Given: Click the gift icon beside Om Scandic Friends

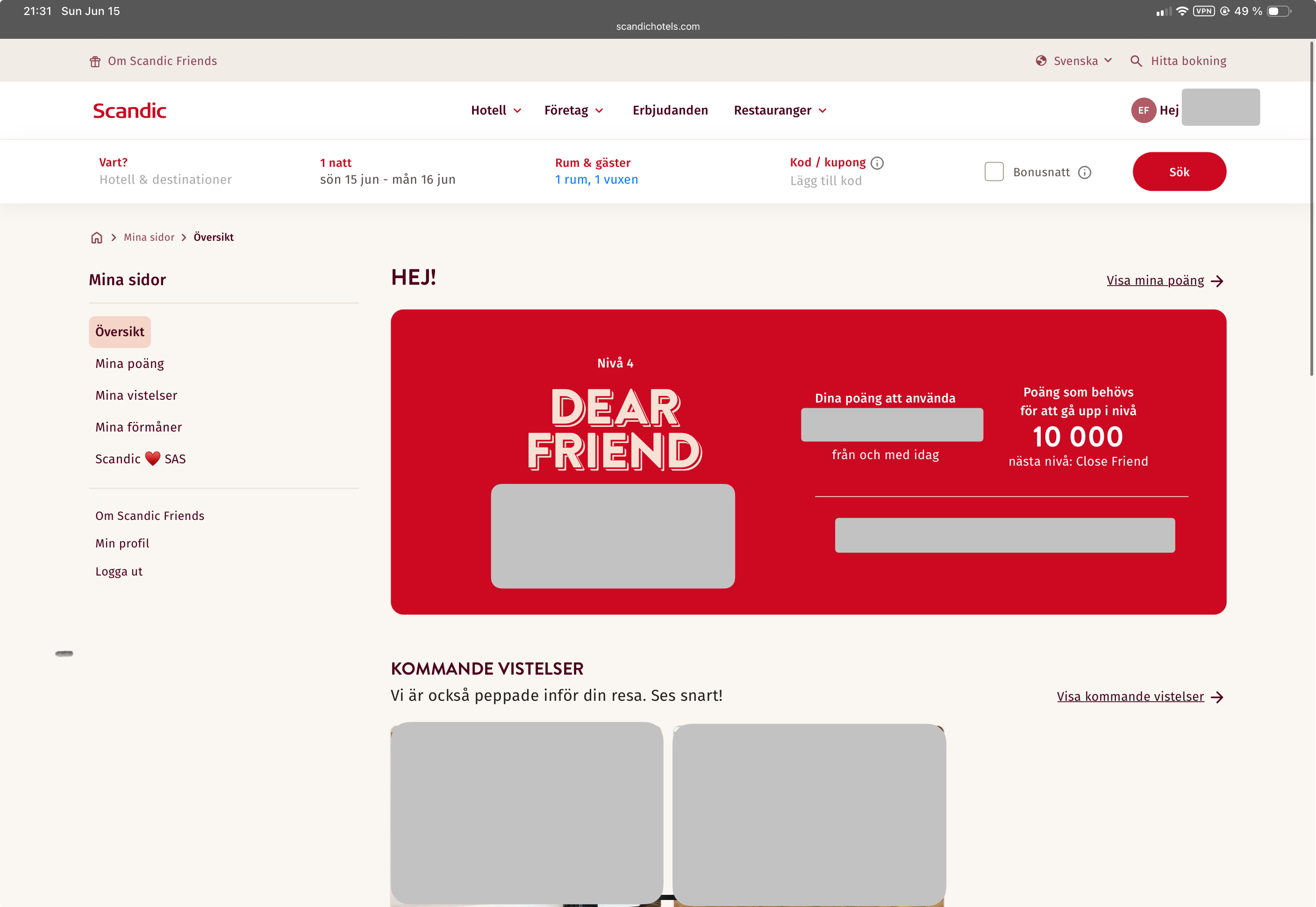Looking at the screenshot, I should pos(95,61).
